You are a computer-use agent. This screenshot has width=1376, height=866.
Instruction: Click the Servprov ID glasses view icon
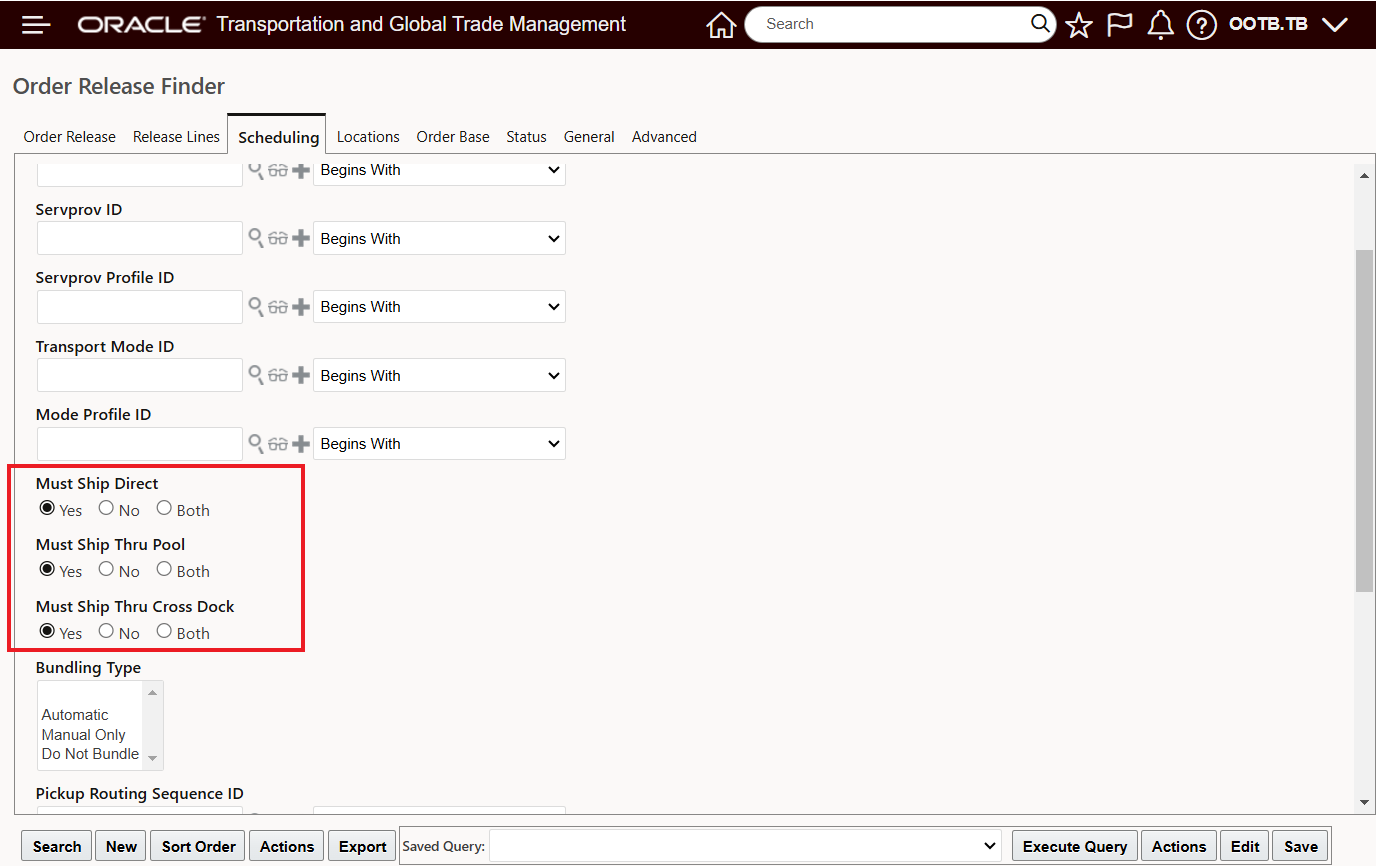[278, 239]
